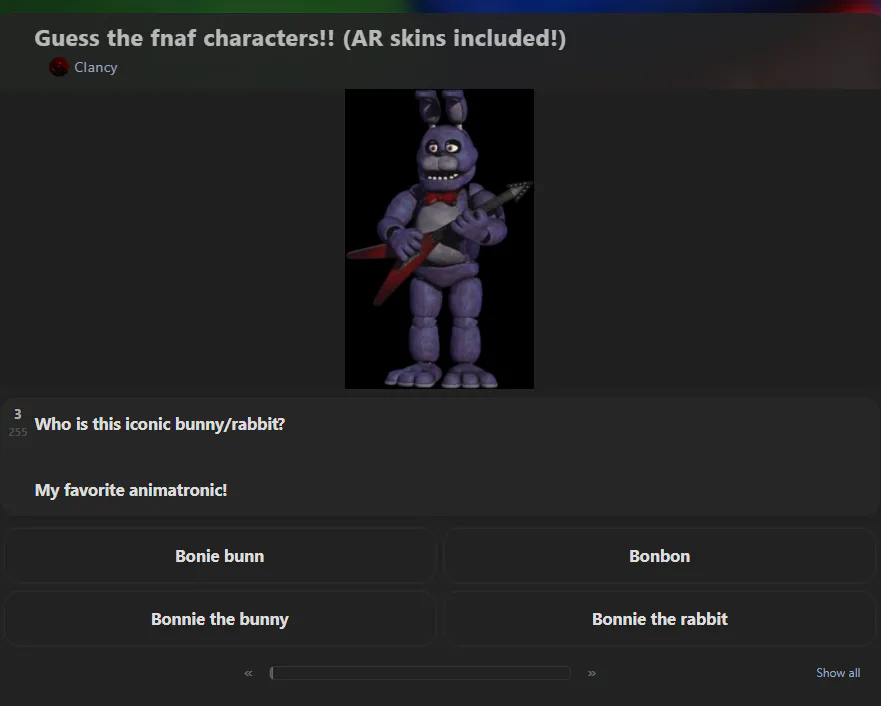Click Bonnie's red bow tie in image
Viewport: 881px width, 706px height.
tap(440, 198)
